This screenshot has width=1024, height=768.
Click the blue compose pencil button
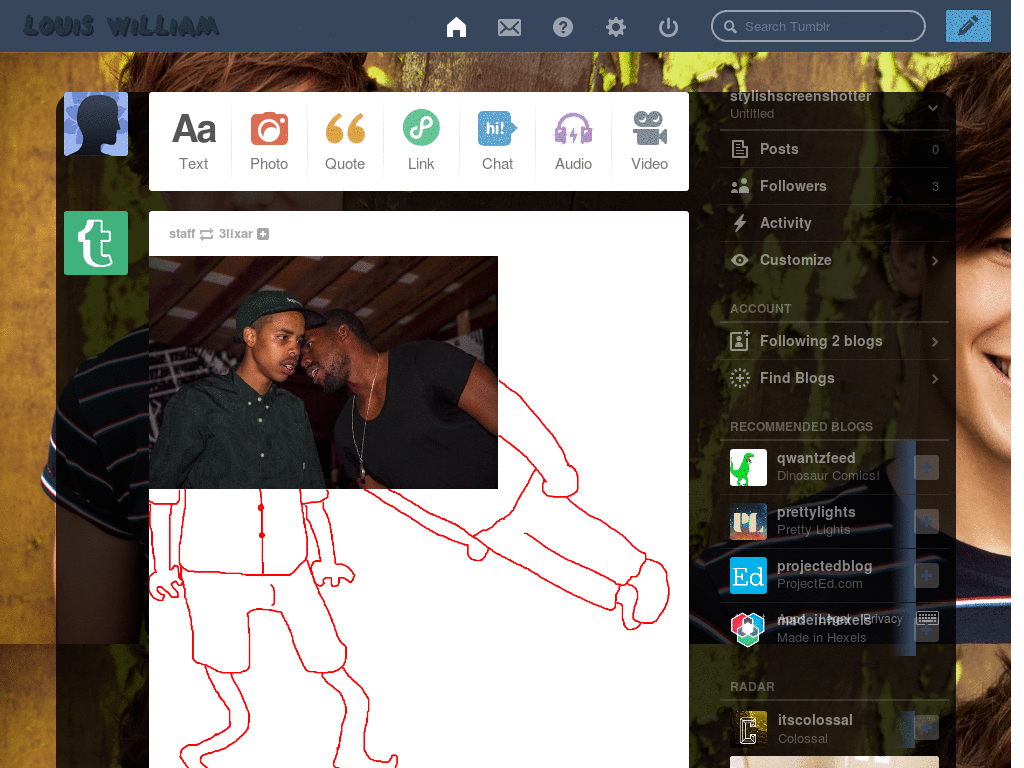[968, 26]
